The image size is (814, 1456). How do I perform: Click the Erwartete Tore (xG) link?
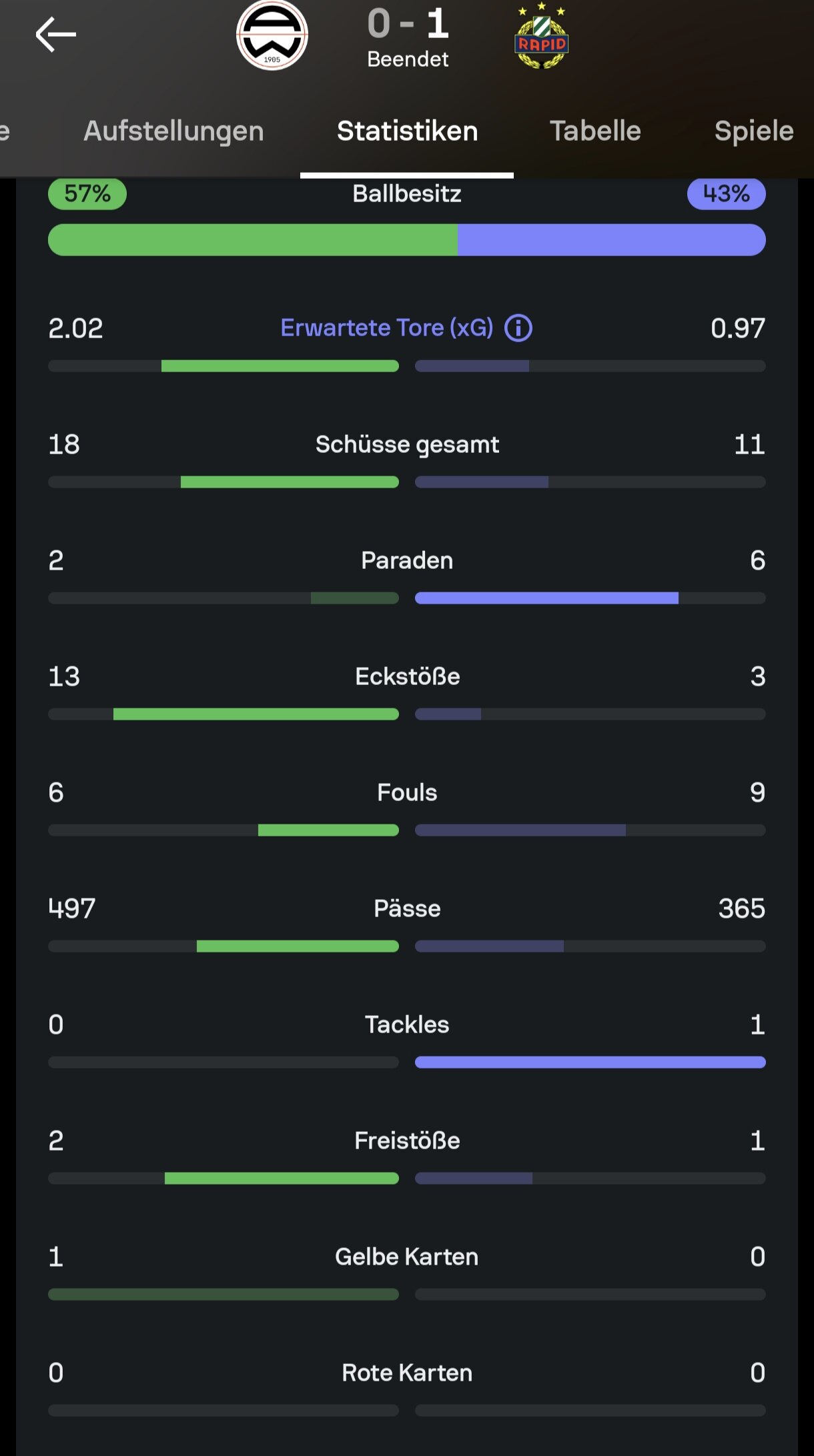point(387,327)
